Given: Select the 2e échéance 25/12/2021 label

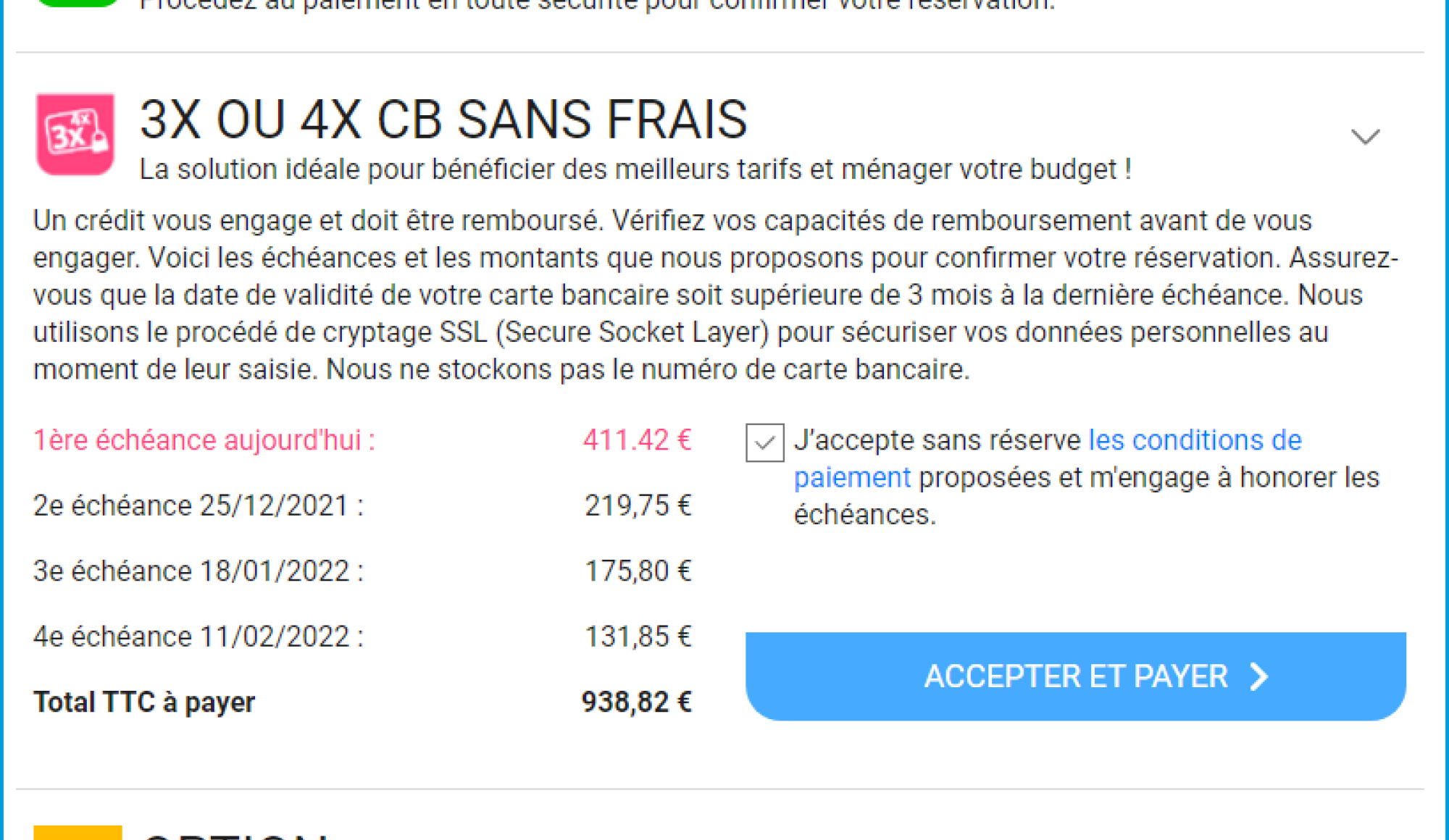Looking at the screenshot, I should click(199, 505).
